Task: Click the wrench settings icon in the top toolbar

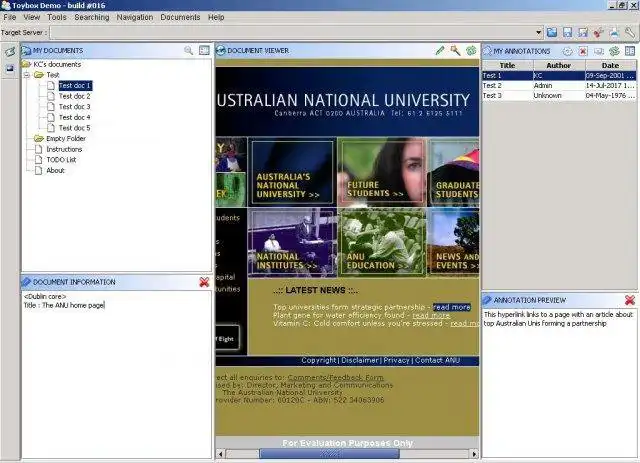Action: click(x=629, y=32)
